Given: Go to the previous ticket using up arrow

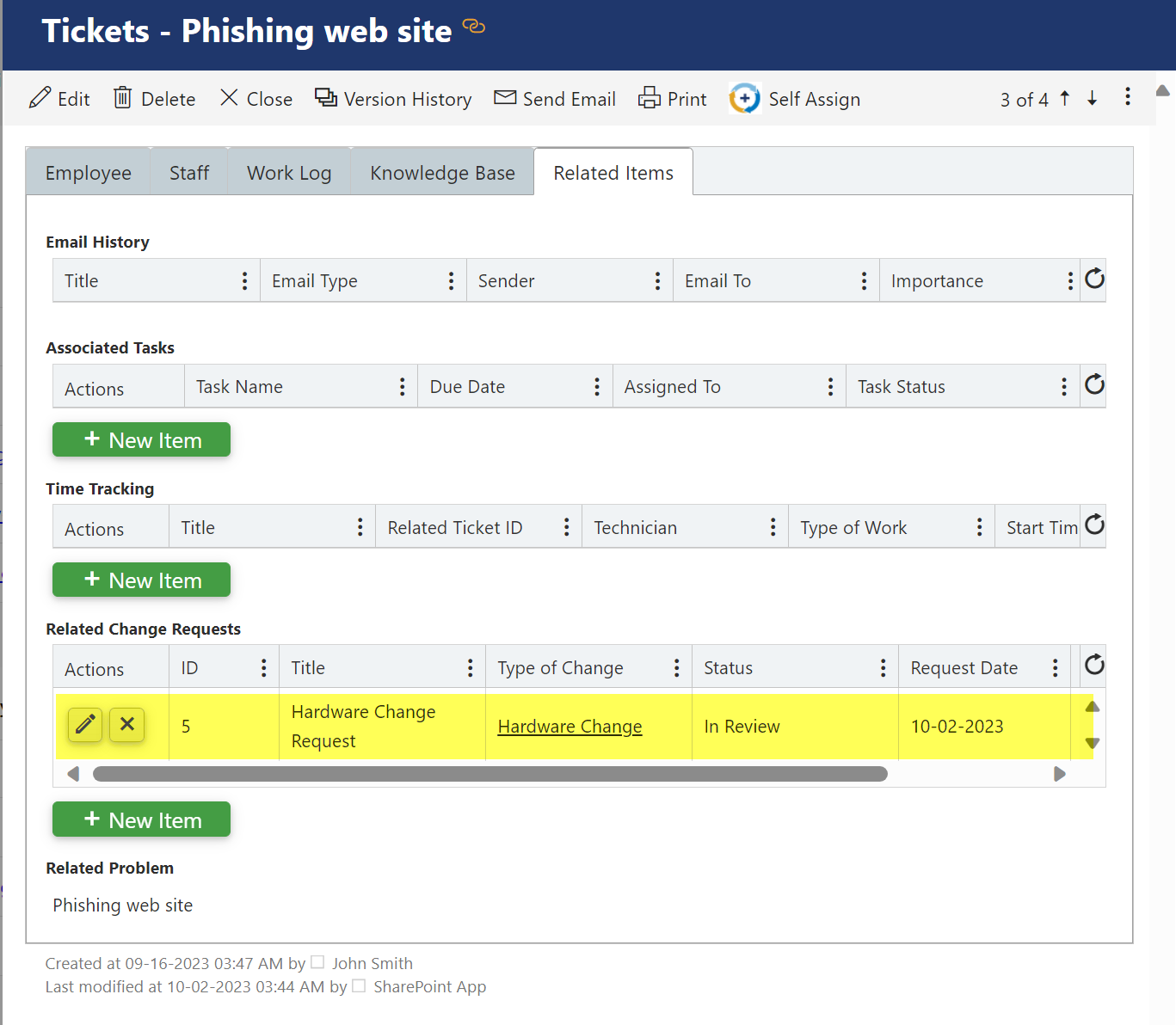Looking at the screenshot, I should [x=1065, y=99].
